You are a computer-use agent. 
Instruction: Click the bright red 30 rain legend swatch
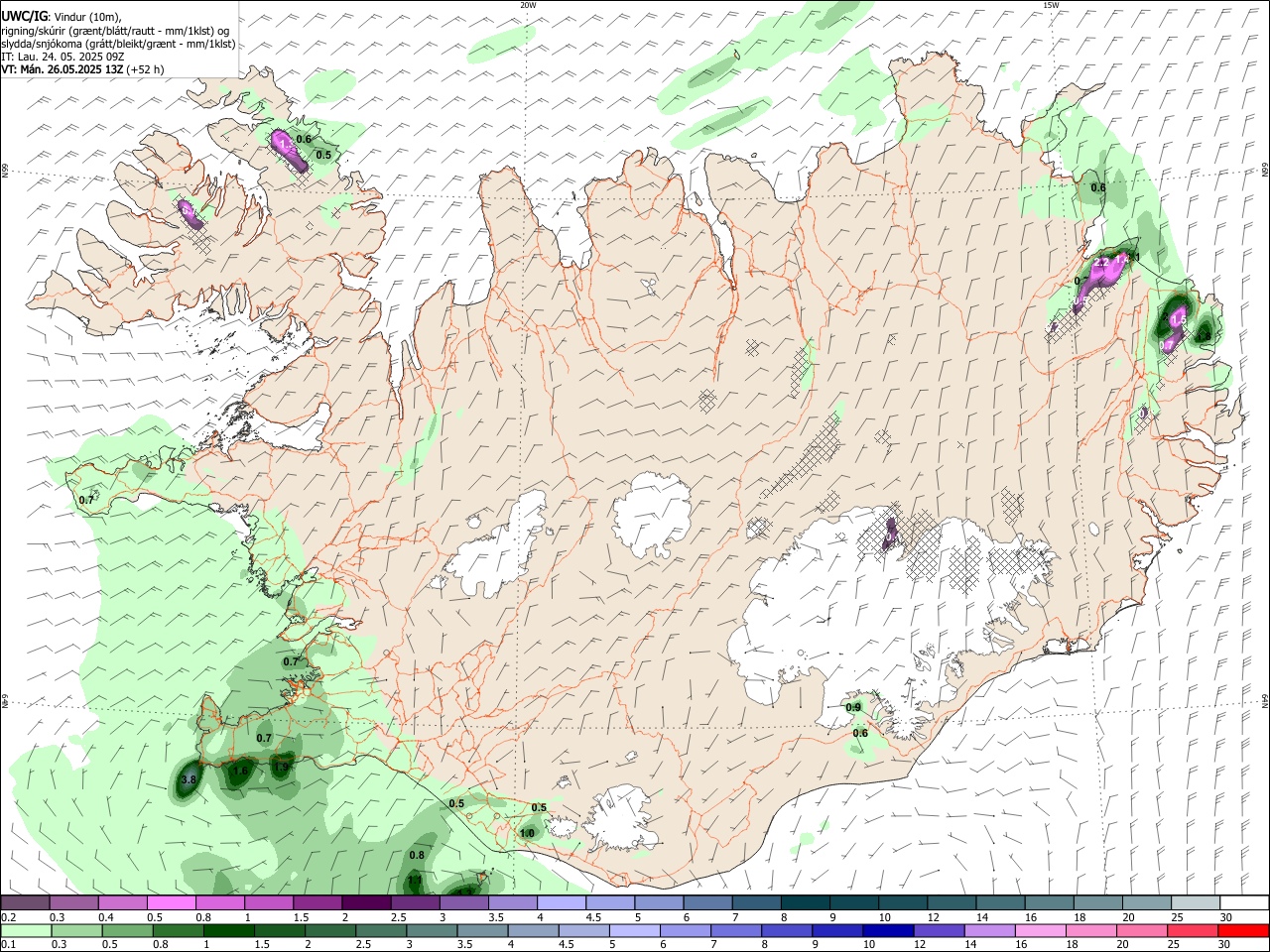pos(1243,930)
